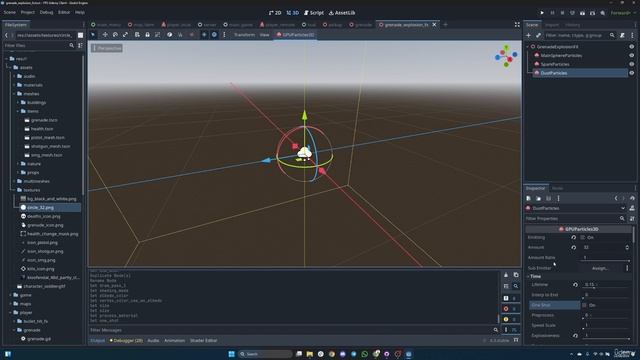This screenshot has width=640, height=360.
Task: Click the Filter Properties search field
Action: [575, 218]
